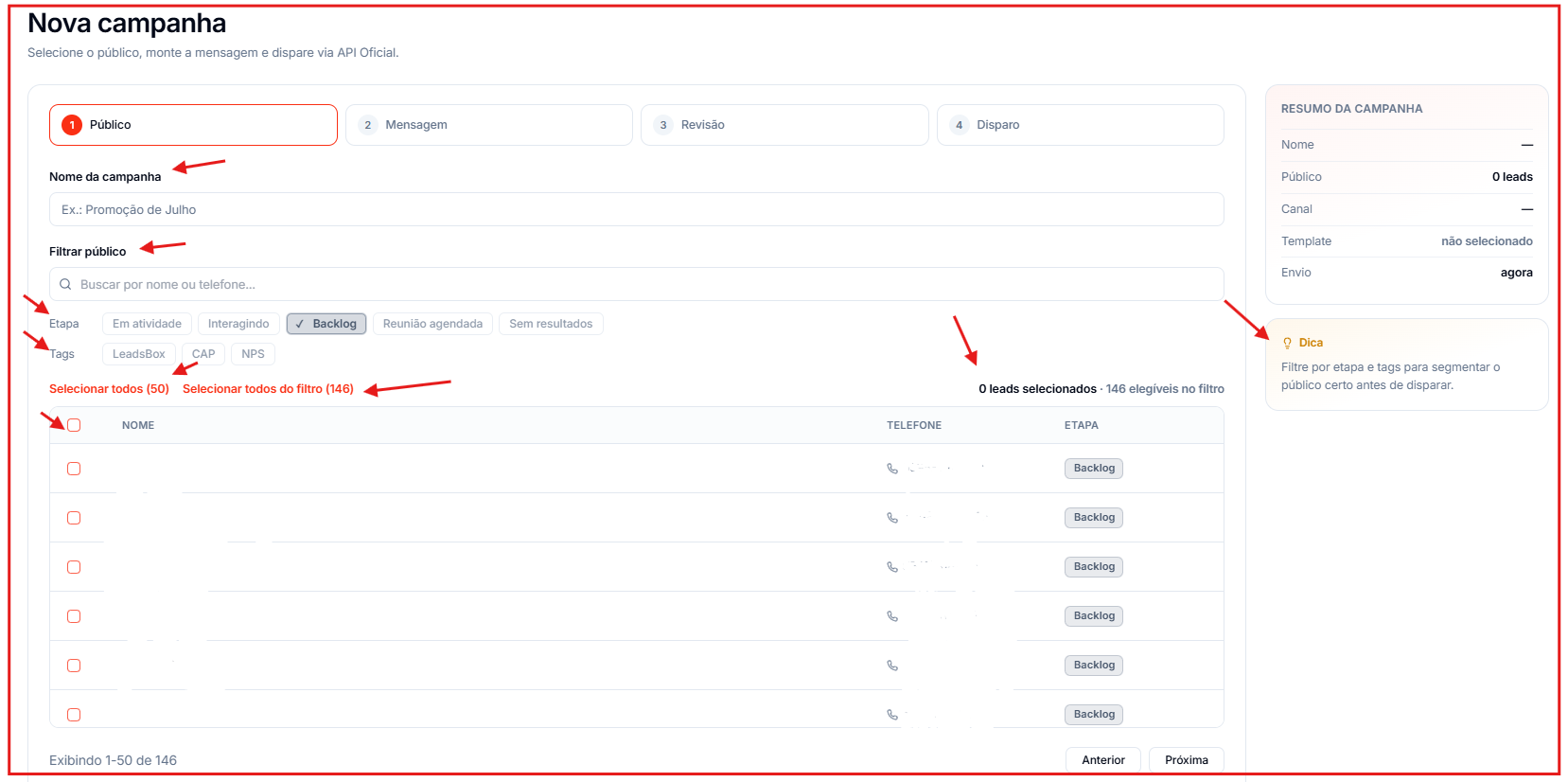Click RESUMO DA CAMPANHA heading

click(1351, 109)
